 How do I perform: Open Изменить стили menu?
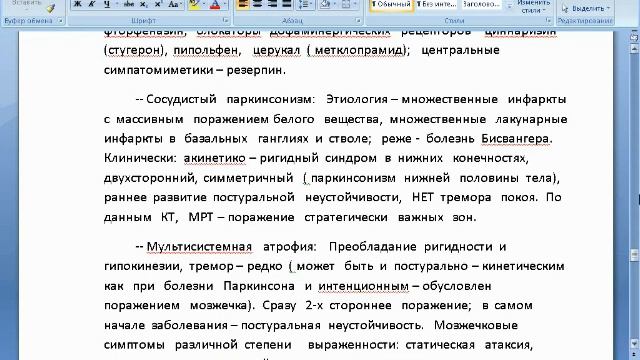pyautogui.click(x=533, y=7)
